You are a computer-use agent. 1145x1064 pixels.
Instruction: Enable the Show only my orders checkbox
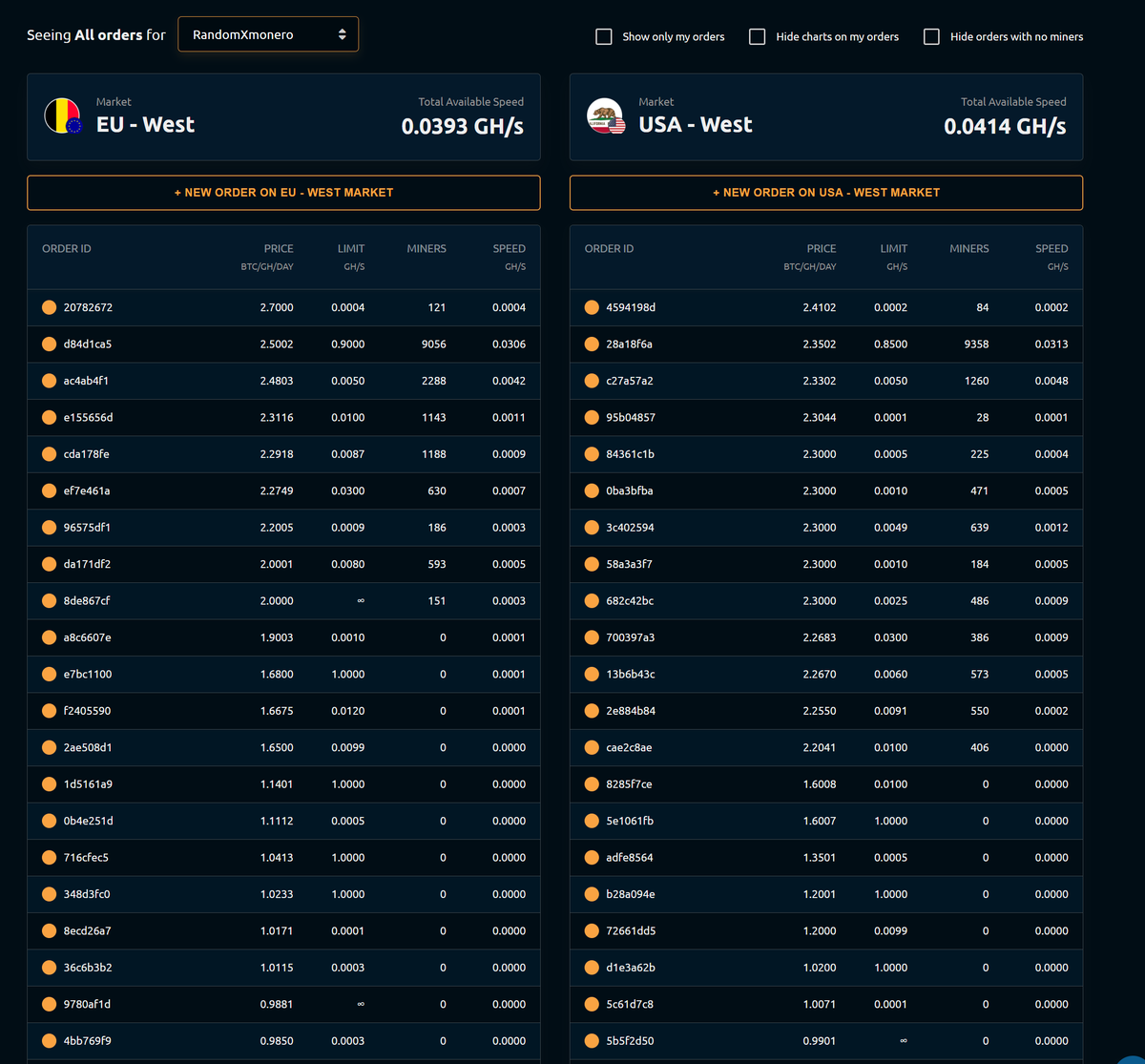[x=603, y=36]
